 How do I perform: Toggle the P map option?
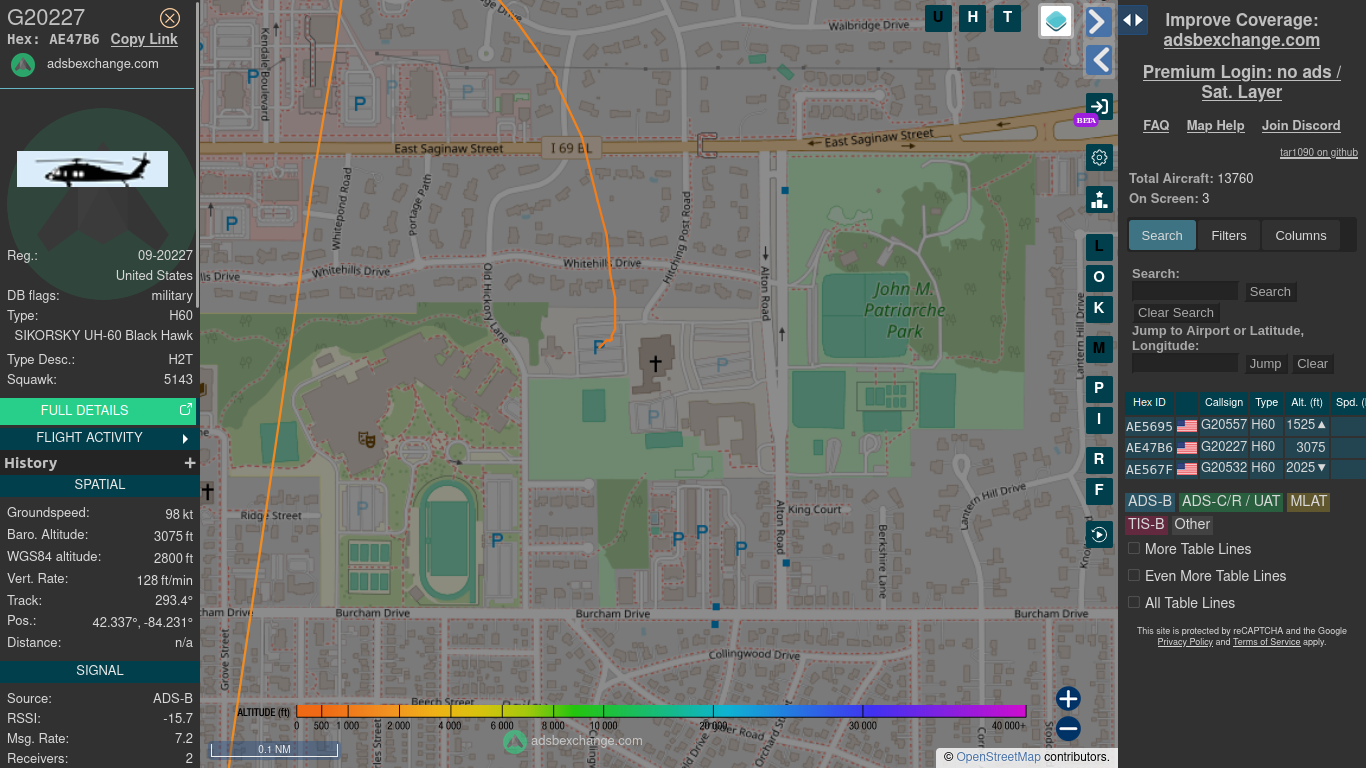point(1099,388)
